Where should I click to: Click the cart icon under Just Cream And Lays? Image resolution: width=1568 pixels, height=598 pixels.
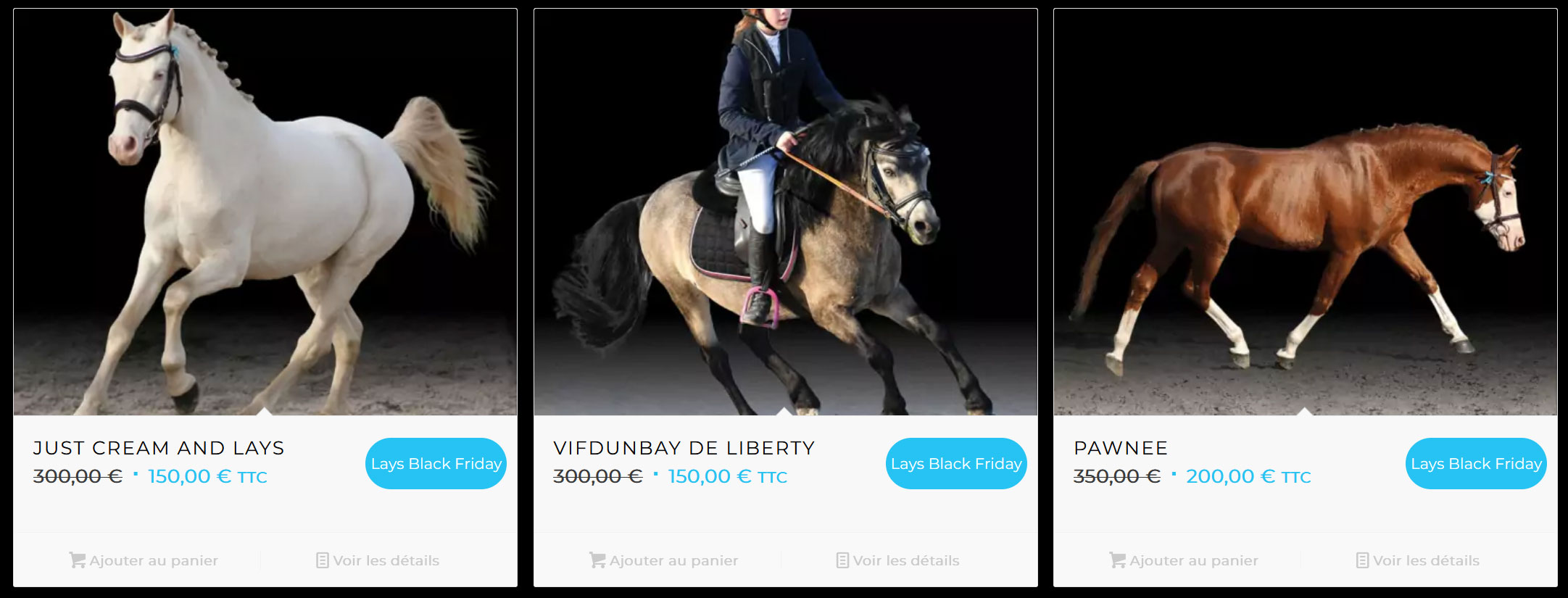(x=77, y=560)
